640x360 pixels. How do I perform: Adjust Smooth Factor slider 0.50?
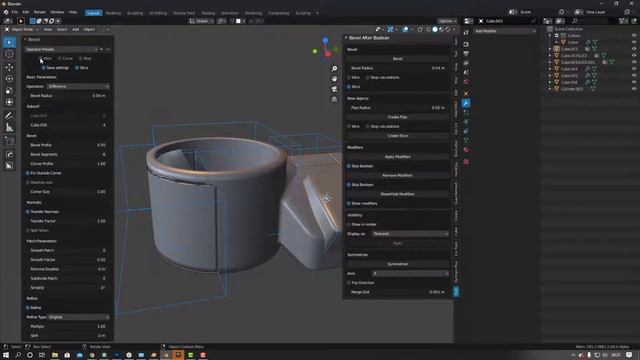click(x=68, y=260)
